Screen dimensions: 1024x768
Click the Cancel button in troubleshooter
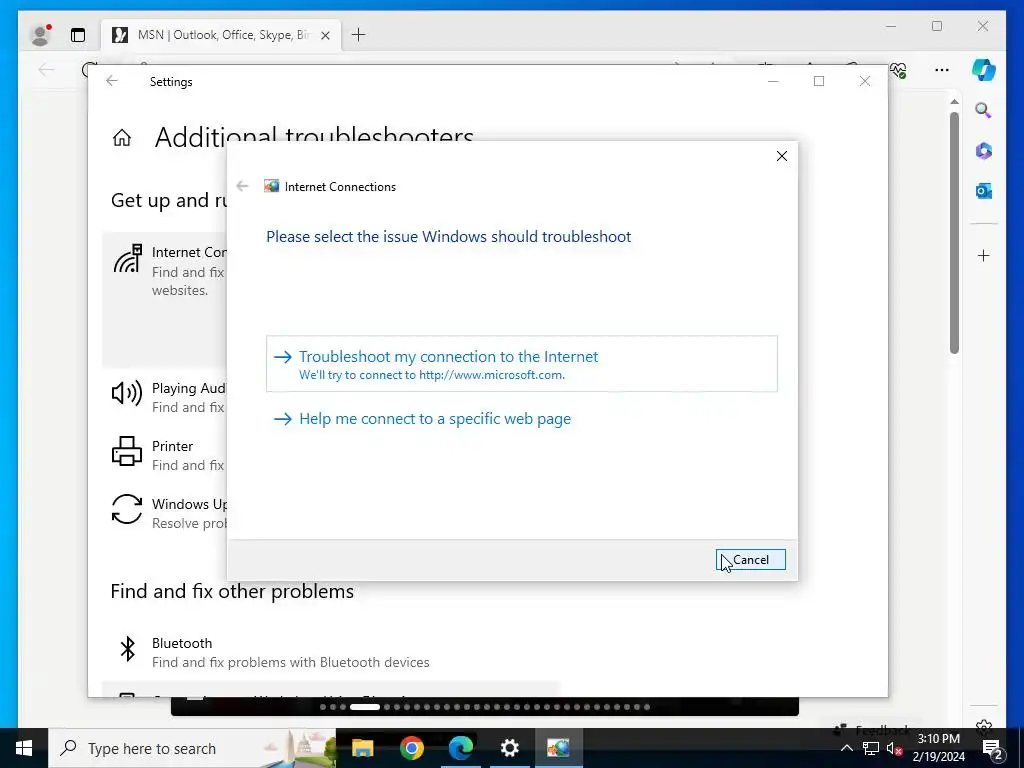(750, 560)
